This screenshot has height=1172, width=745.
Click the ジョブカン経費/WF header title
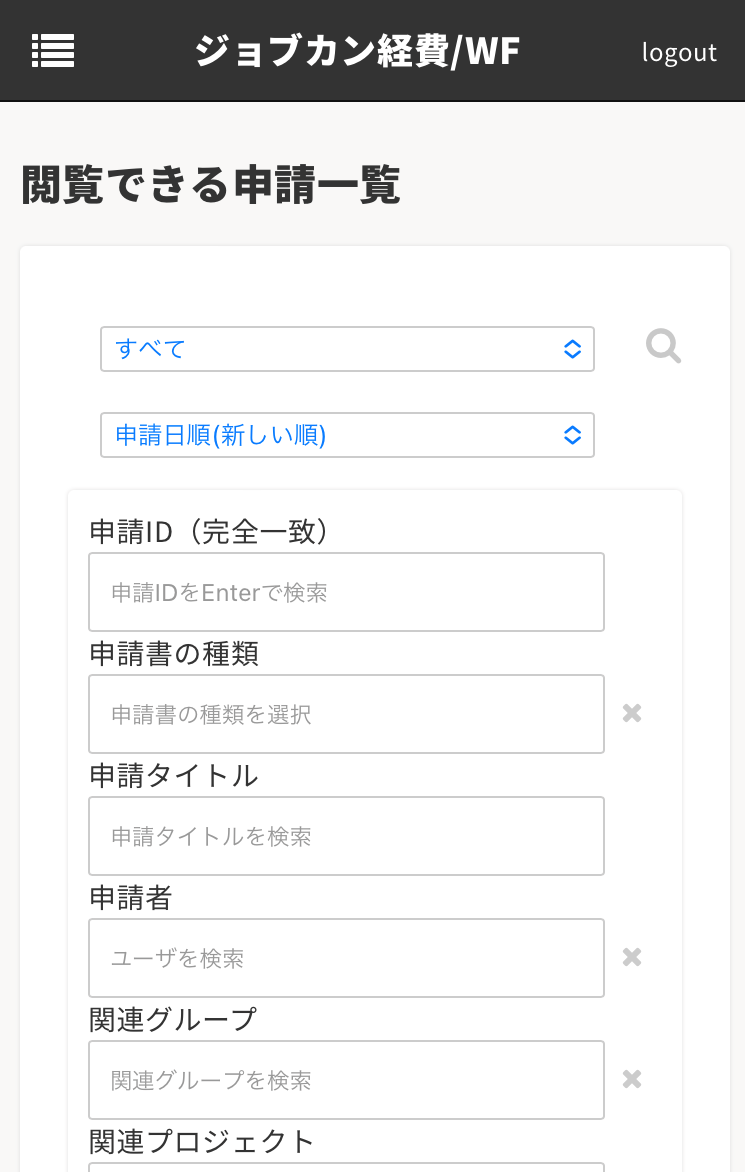coord(357,51)
